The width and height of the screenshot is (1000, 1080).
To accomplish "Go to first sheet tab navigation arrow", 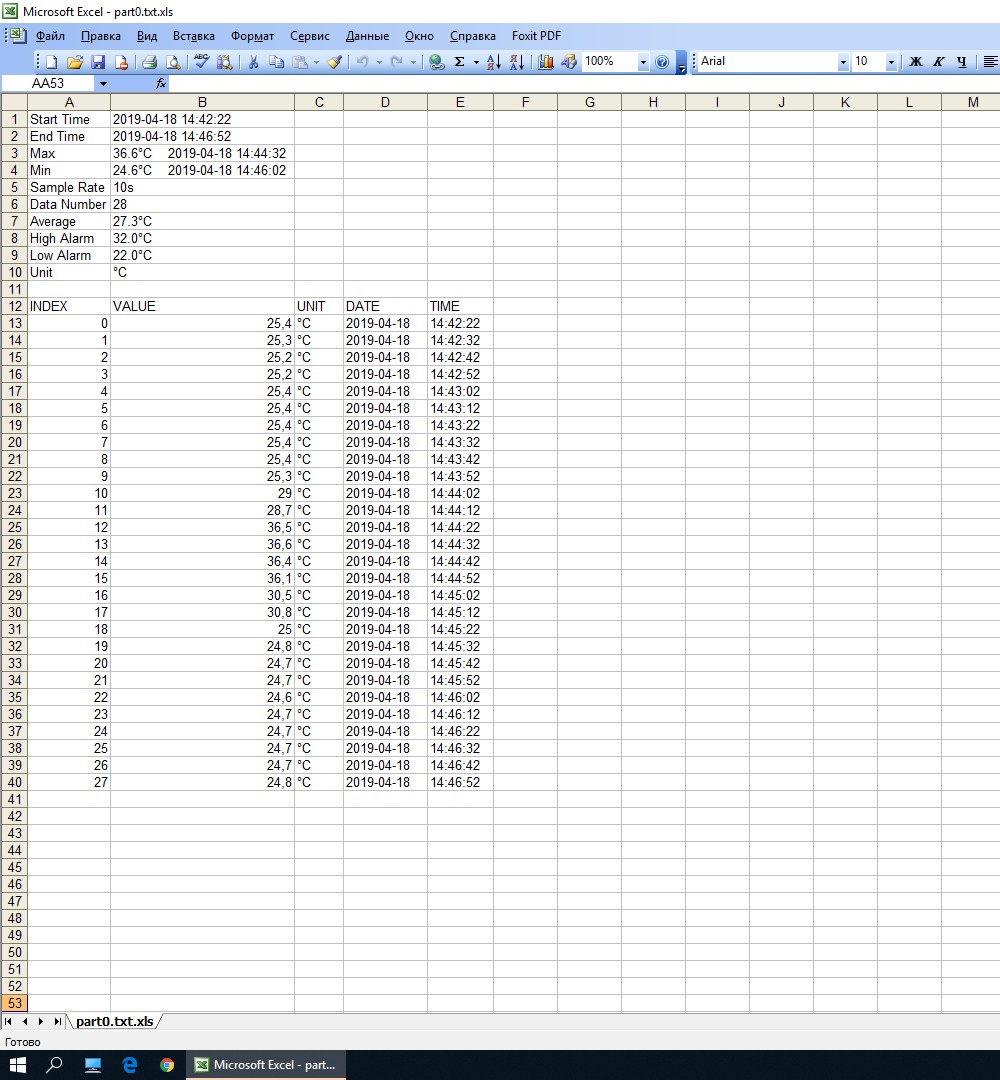I will pyautogui.click(x=8, y=1021).
